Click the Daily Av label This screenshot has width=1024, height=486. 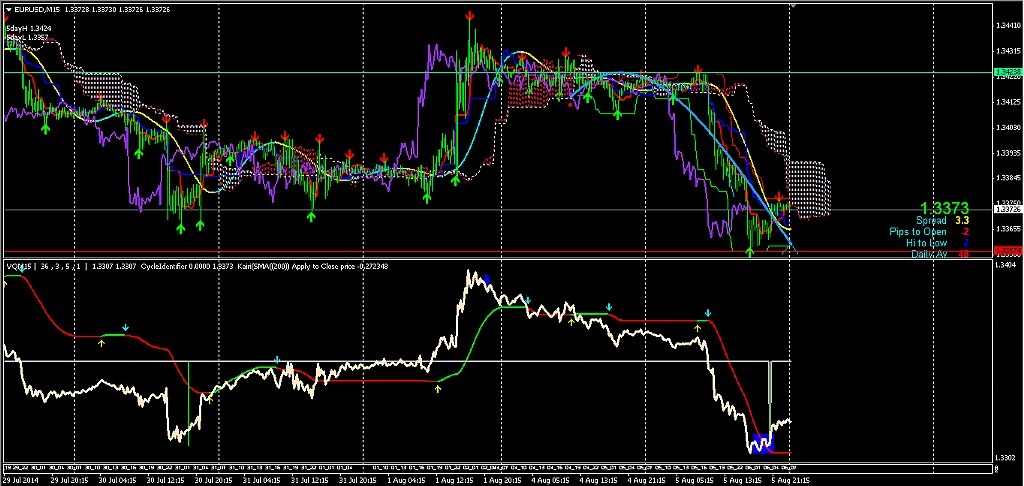point(929,254)
